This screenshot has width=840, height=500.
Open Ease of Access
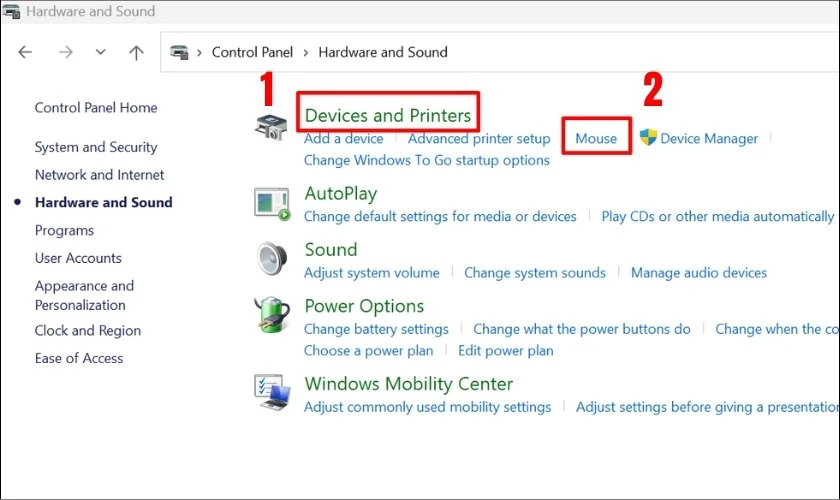(79, 358)
